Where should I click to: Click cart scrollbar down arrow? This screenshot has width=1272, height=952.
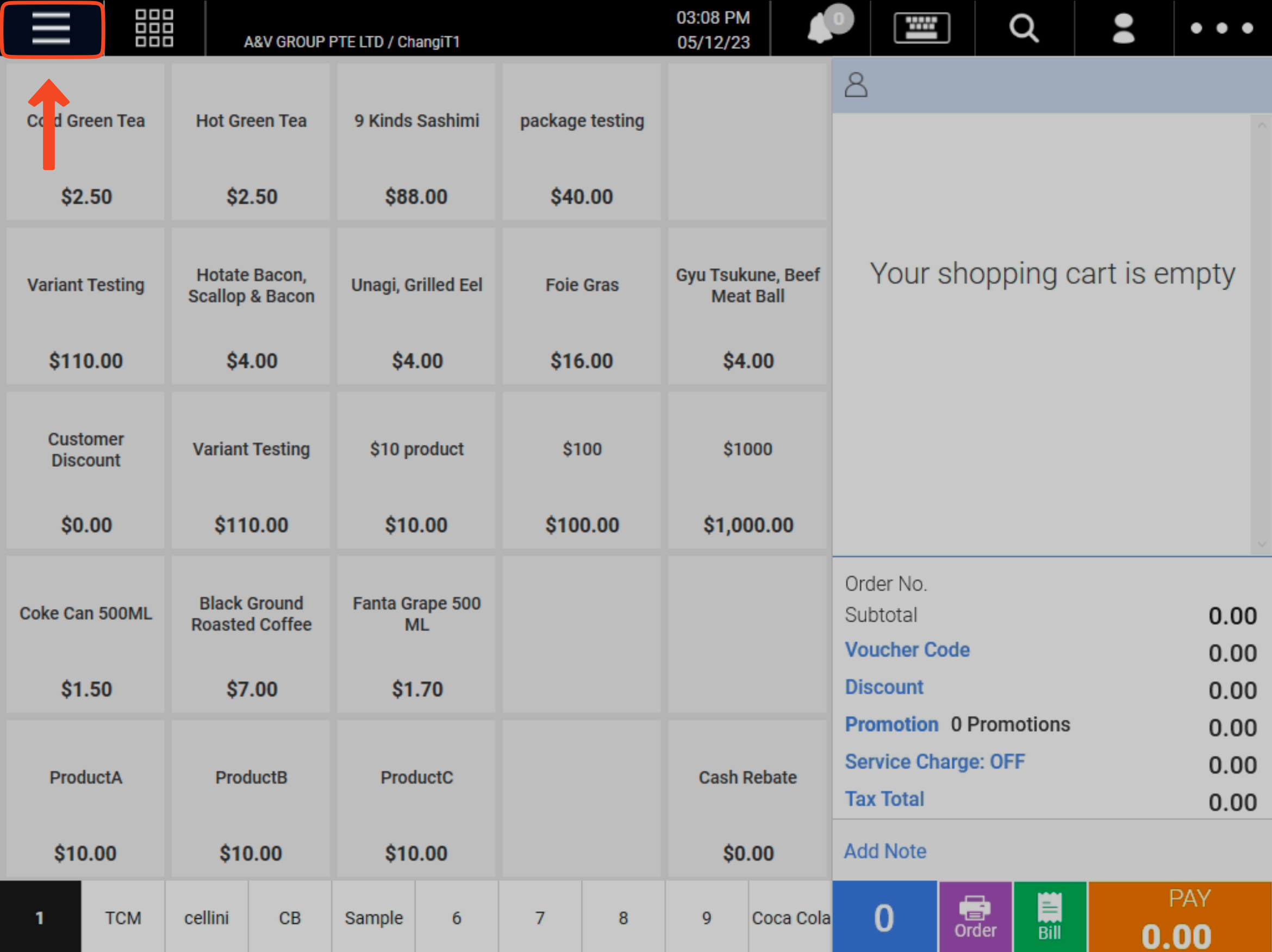[x=1262, y=544]
